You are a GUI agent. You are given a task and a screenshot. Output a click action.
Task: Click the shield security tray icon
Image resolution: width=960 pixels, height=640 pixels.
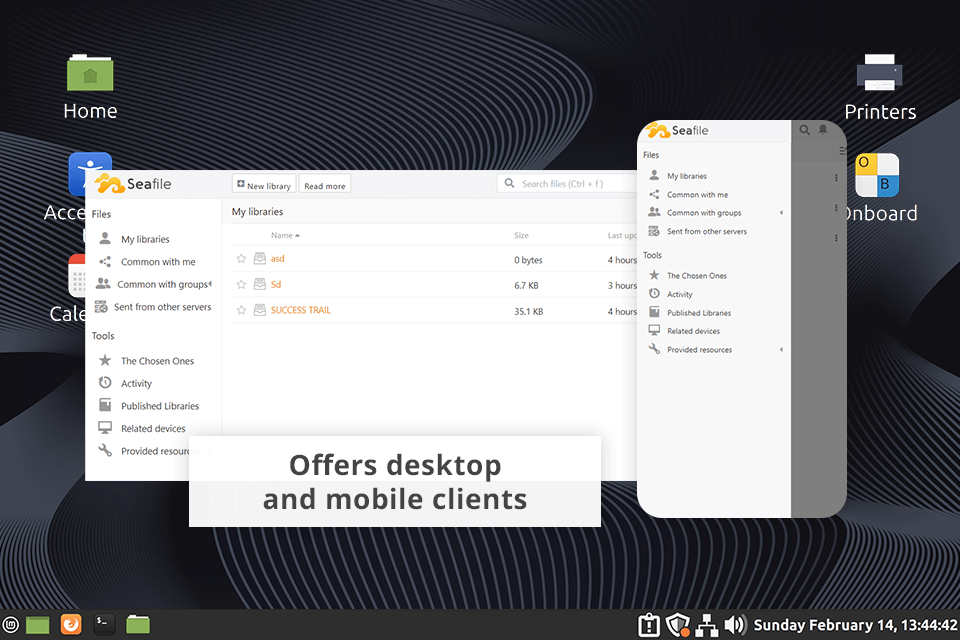678,625
